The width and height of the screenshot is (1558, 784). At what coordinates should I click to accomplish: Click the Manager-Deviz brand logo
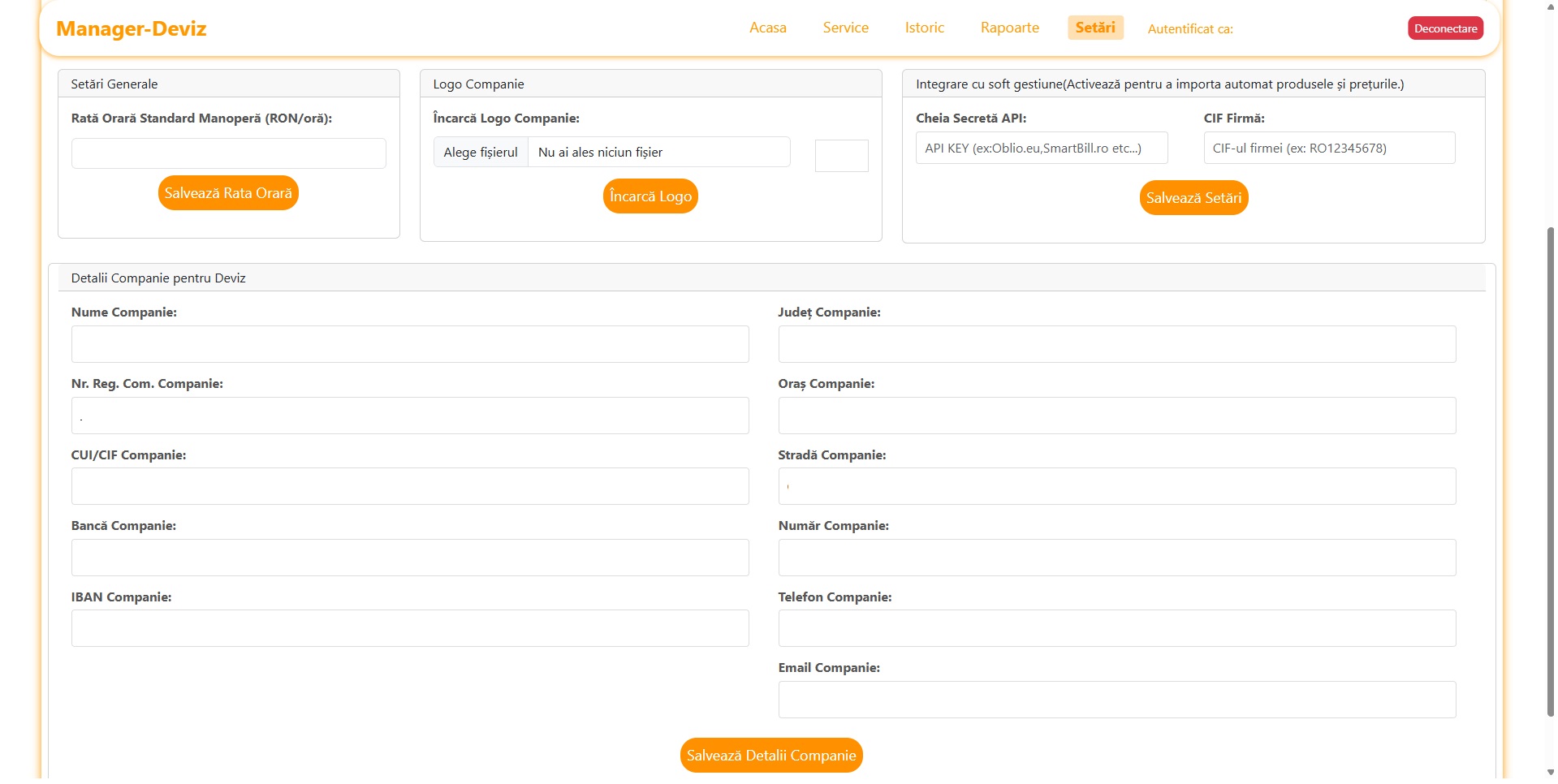(x=131, y=29)
